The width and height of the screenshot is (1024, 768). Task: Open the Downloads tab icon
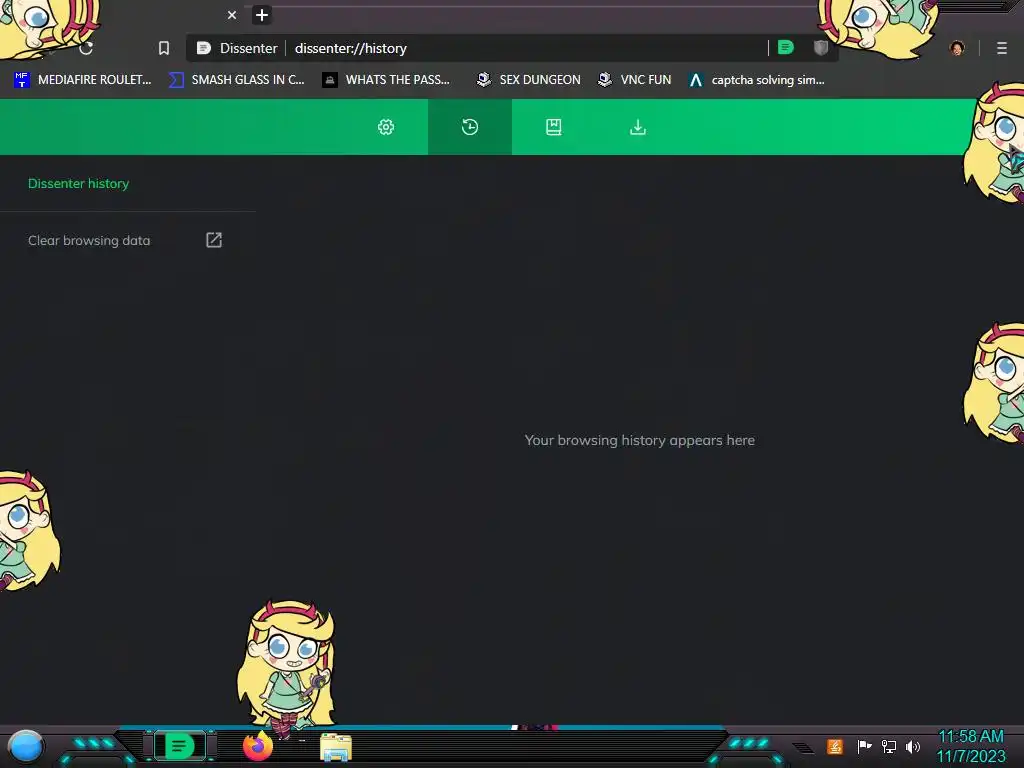[x=637, y=127]
